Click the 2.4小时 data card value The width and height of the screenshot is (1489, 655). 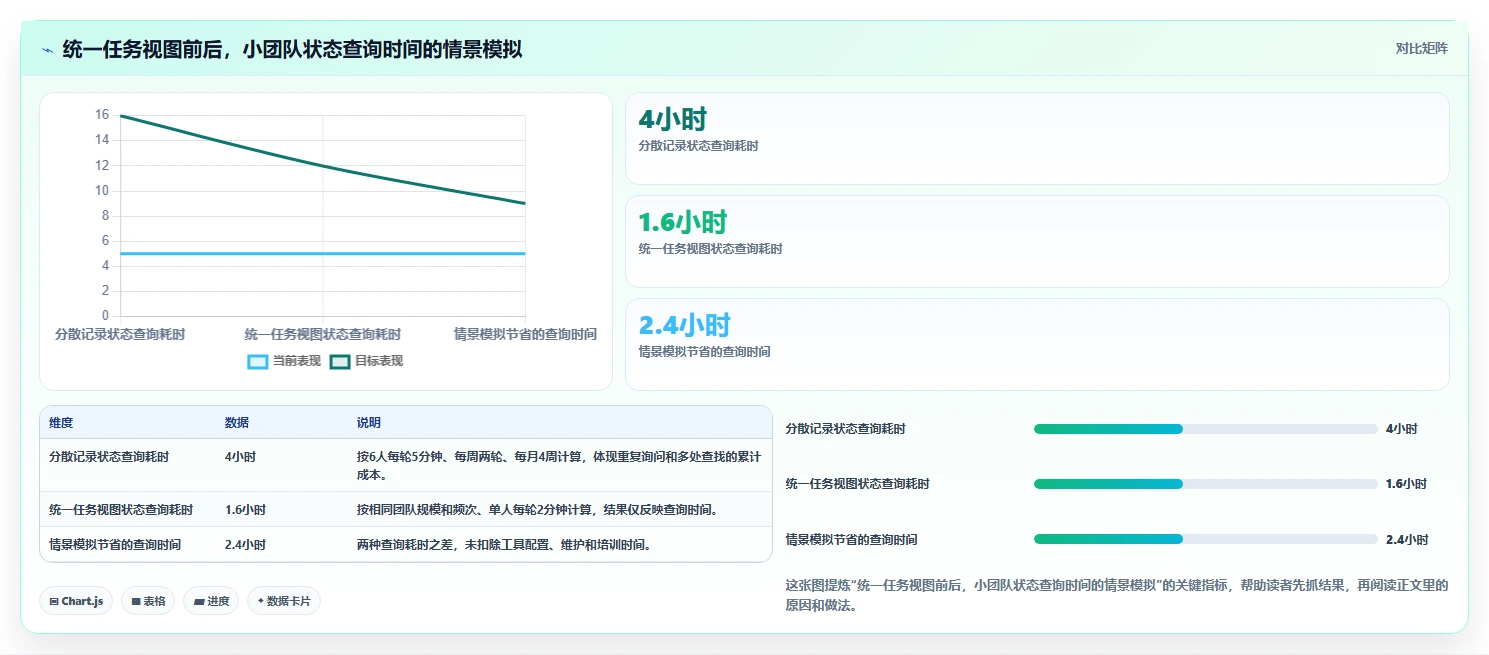[x=685, y=325]
